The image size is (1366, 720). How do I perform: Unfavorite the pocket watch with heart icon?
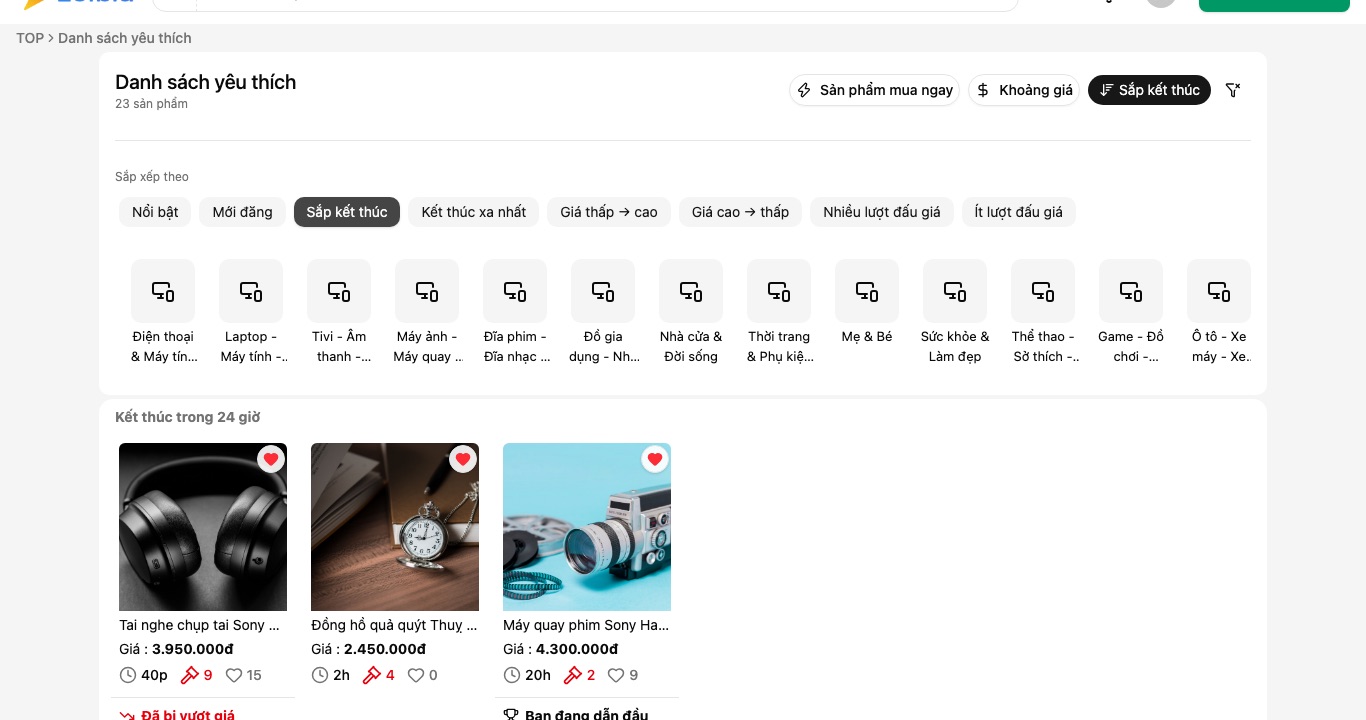pyautogui.click(x=463, y=459)
